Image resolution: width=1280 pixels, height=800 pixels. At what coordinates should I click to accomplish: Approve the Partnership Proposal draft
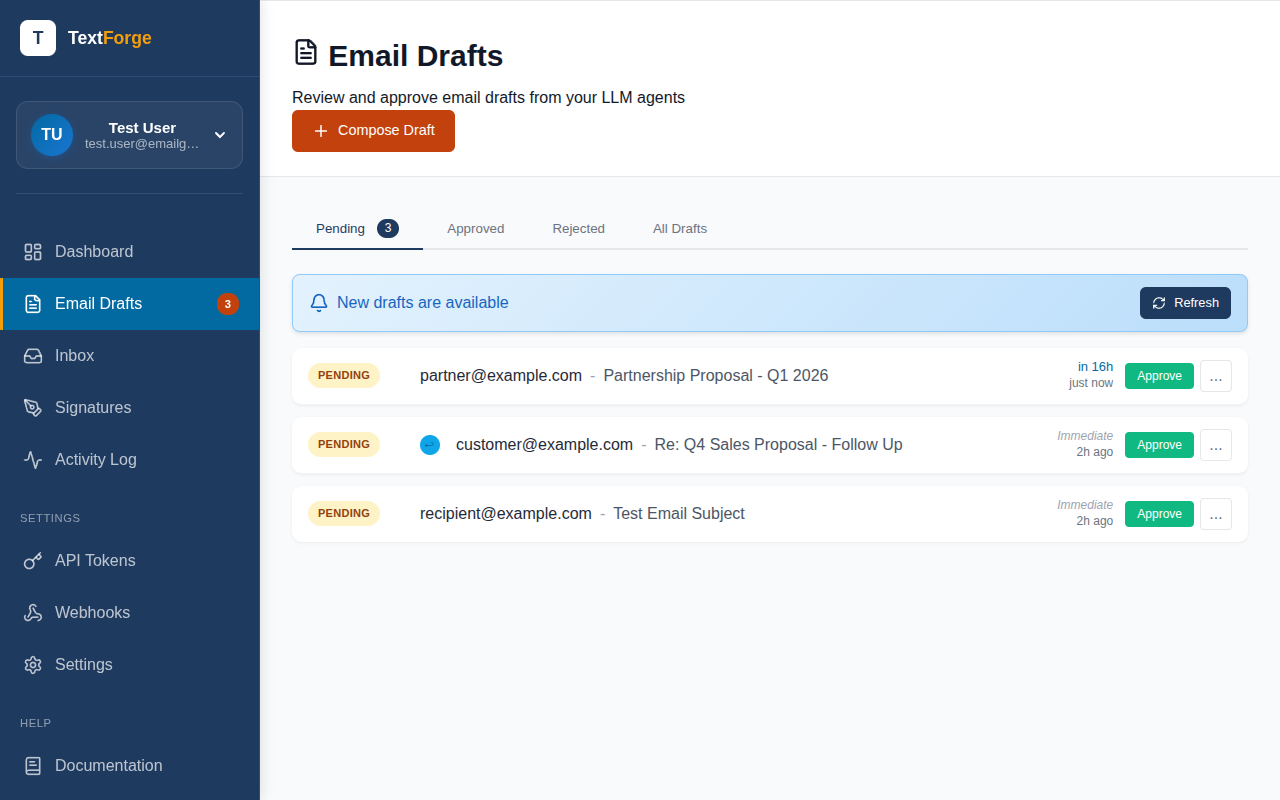1159,376
